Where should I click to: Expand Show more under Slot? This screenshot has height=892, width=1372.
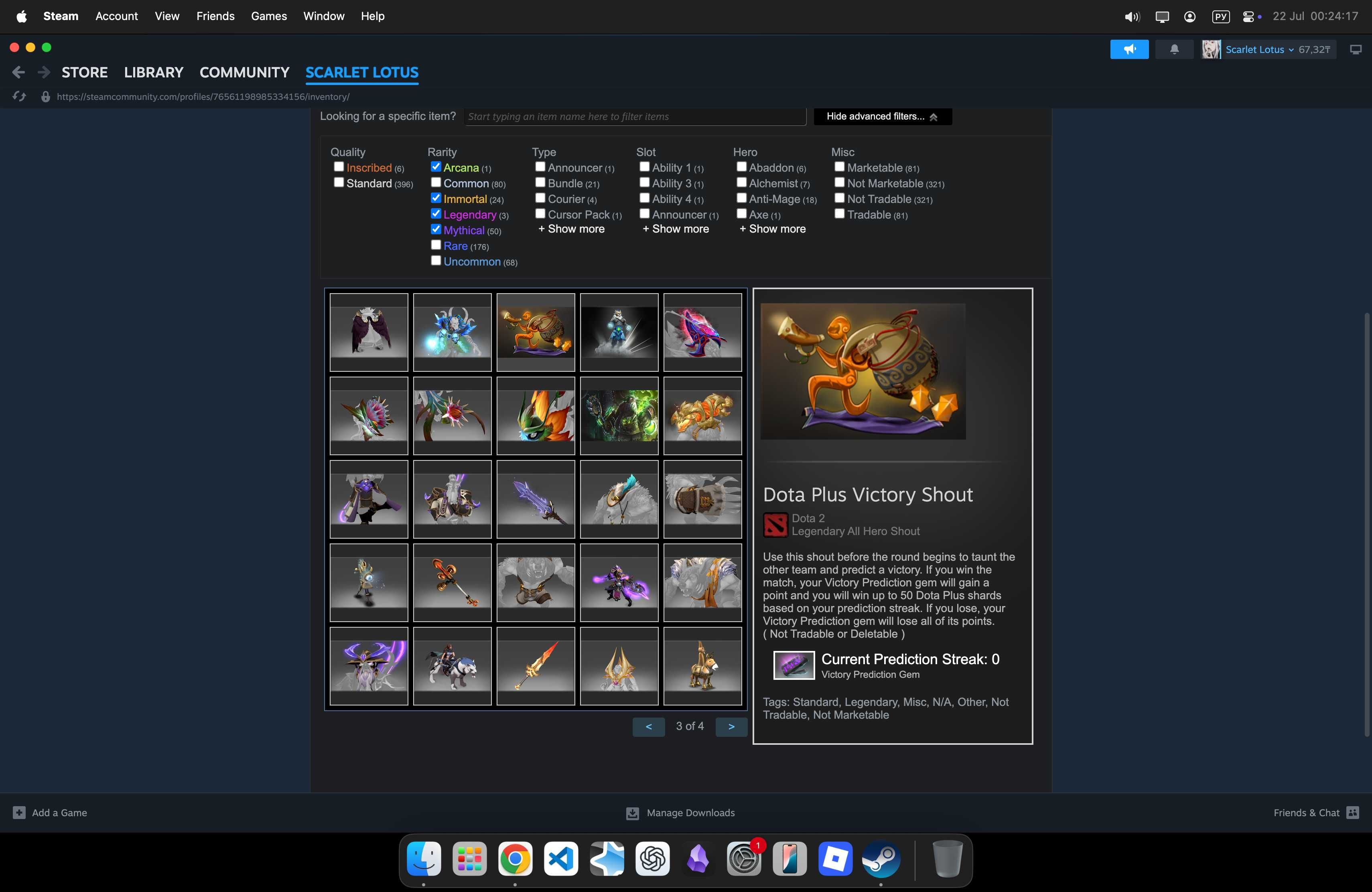(676, 229)
